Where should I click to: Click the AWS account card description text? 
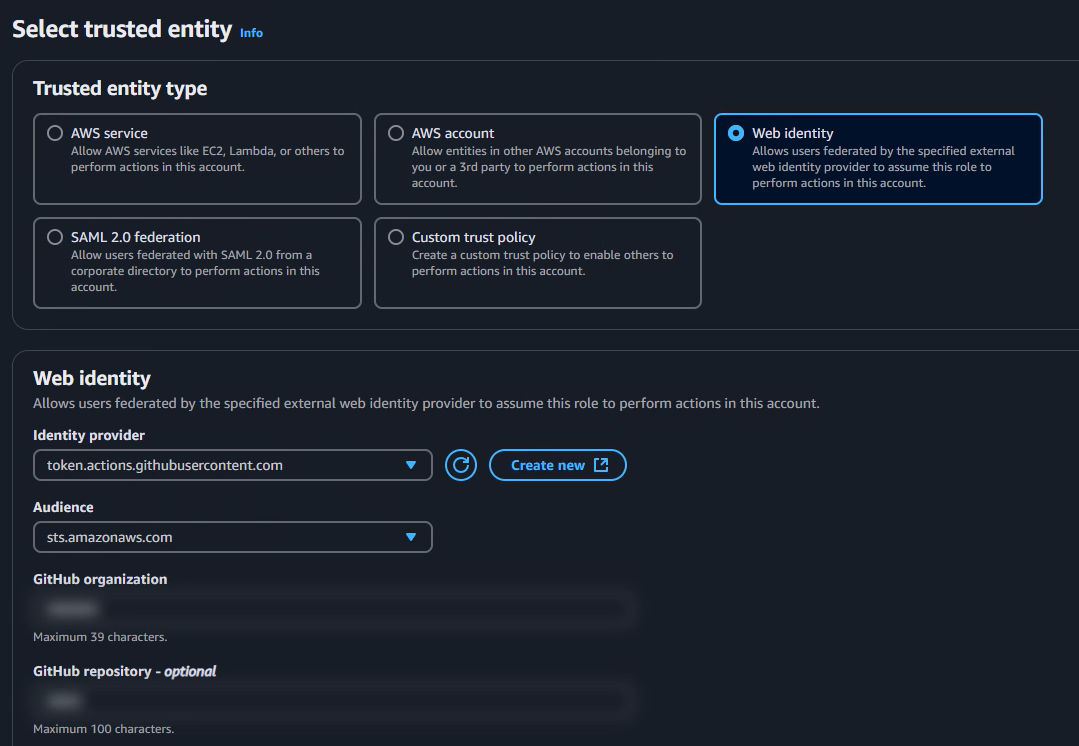(548, 167)
